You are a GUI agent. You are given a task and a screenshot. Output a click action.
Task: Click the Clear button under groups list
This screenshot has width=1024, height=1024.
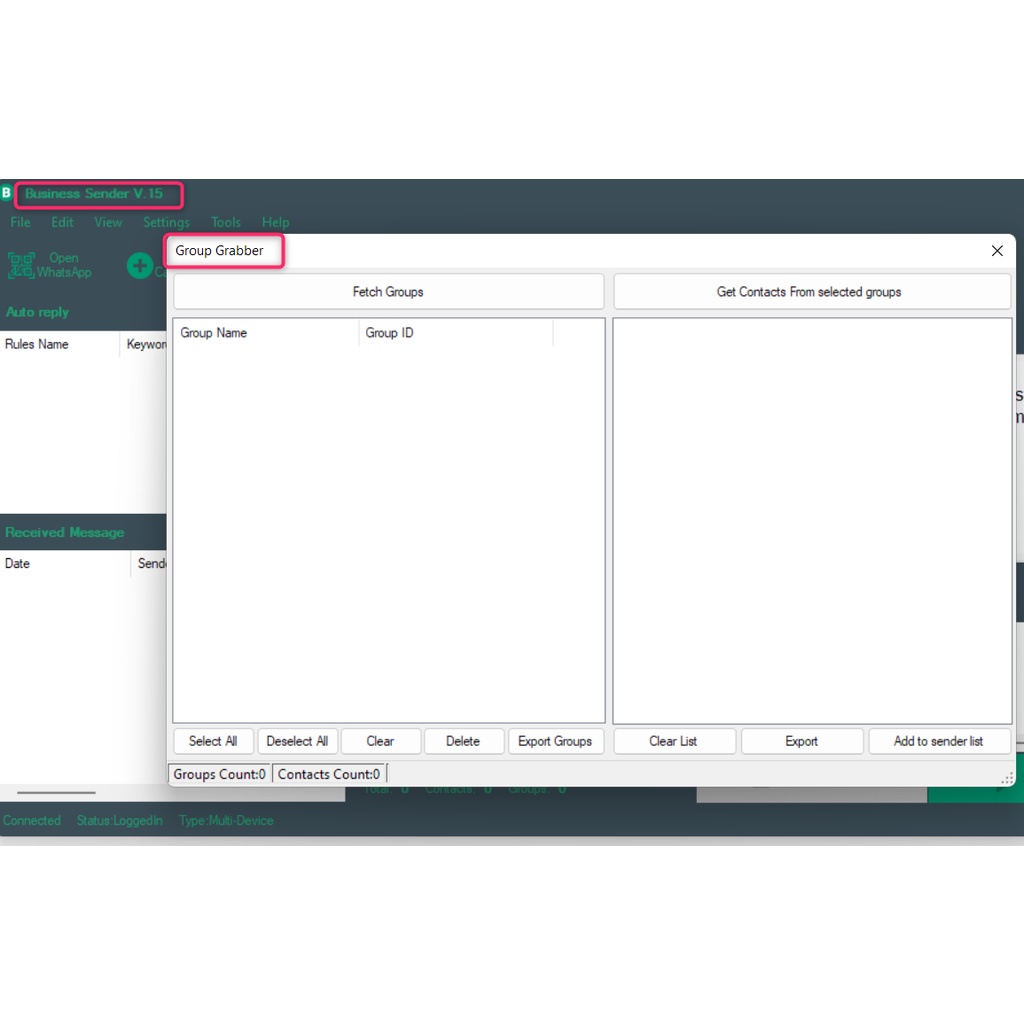click(x=380, y=741)
